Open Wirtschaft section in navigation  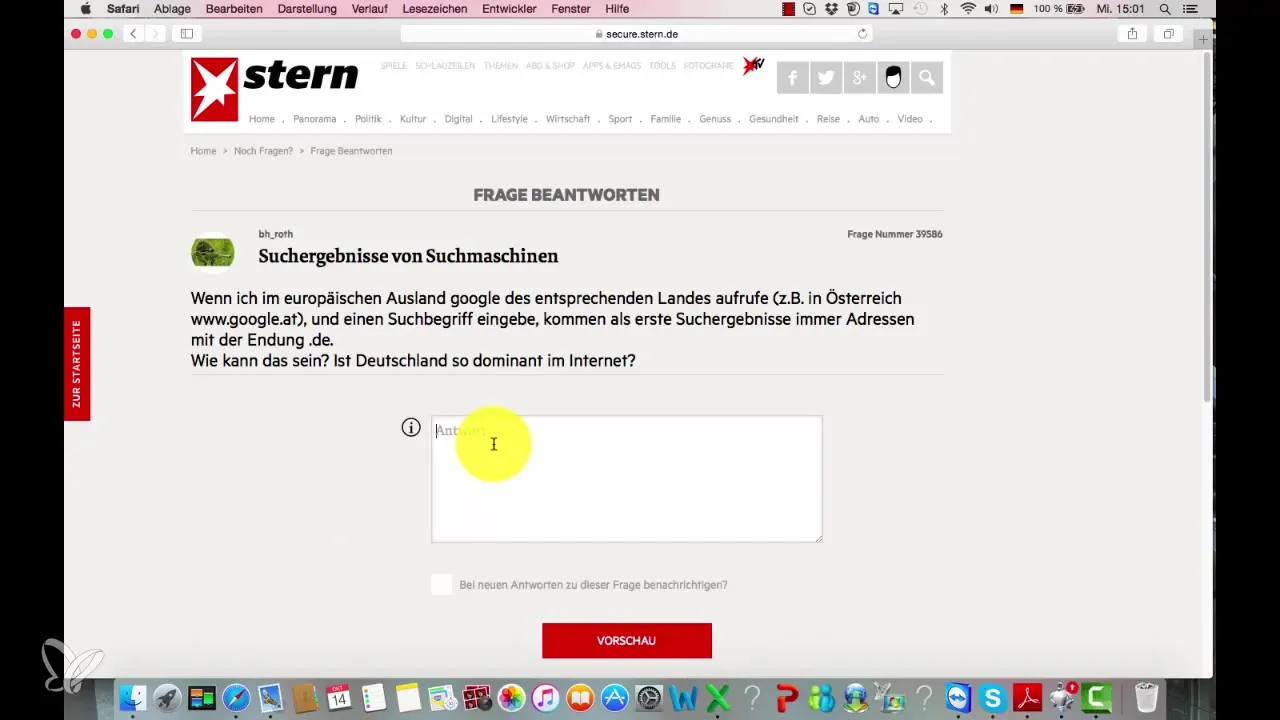point(569,119)
